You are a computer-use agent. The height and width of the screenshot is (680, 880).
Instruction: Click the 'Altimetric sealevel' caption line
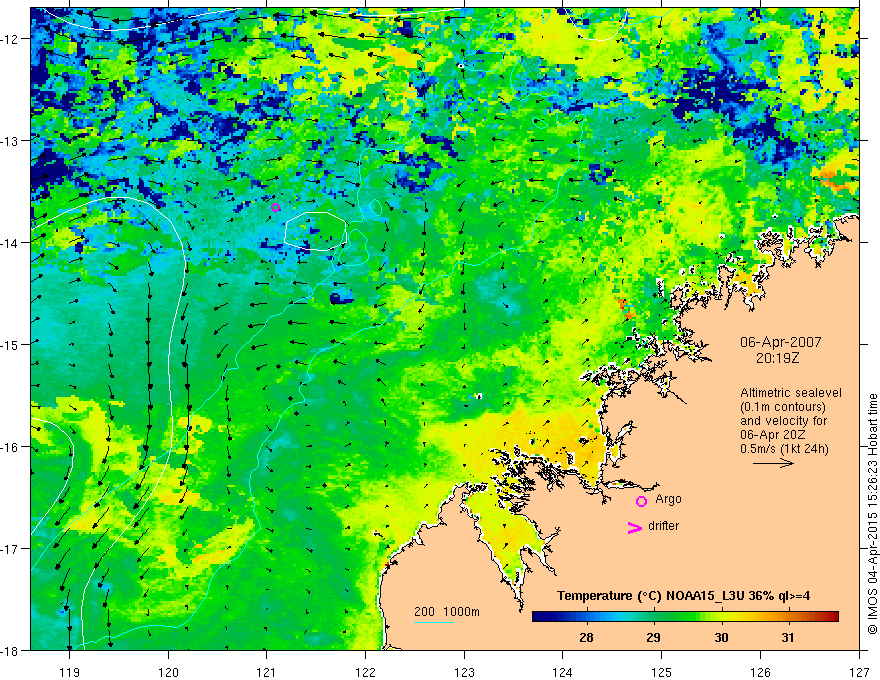click(791, 393)
